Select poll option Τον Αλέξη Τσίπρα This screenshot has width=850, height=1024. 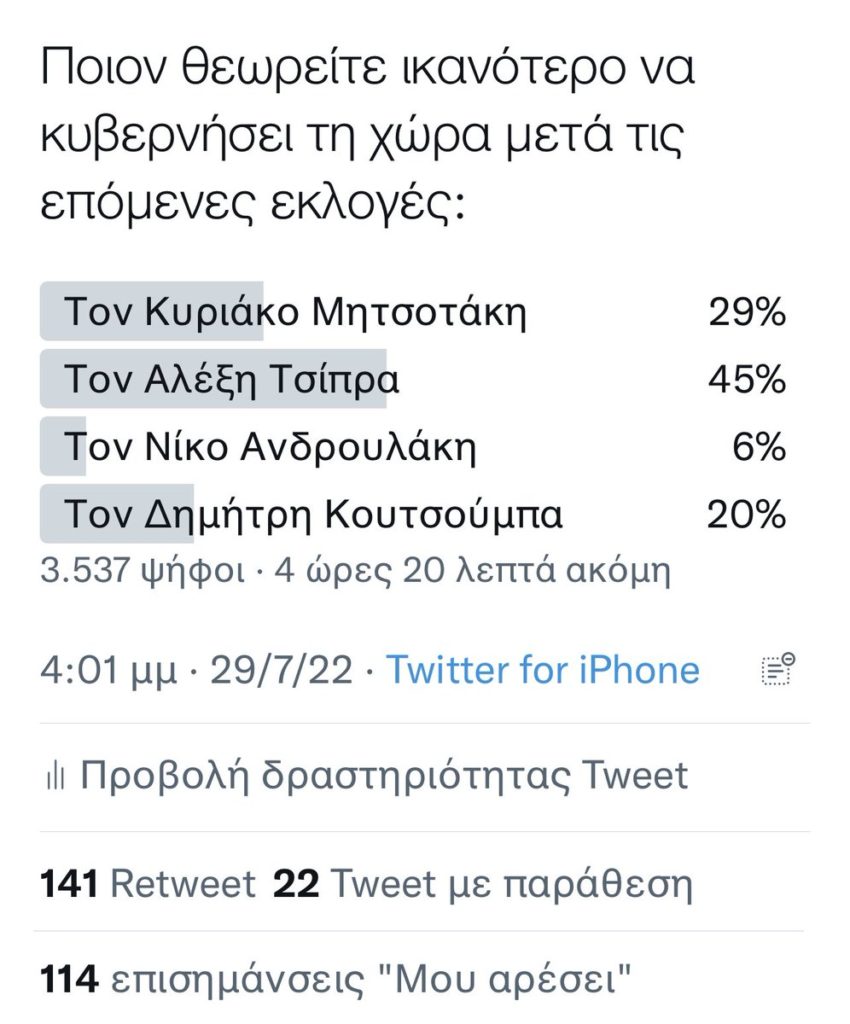pyautogui.click(x=414, y=379)
